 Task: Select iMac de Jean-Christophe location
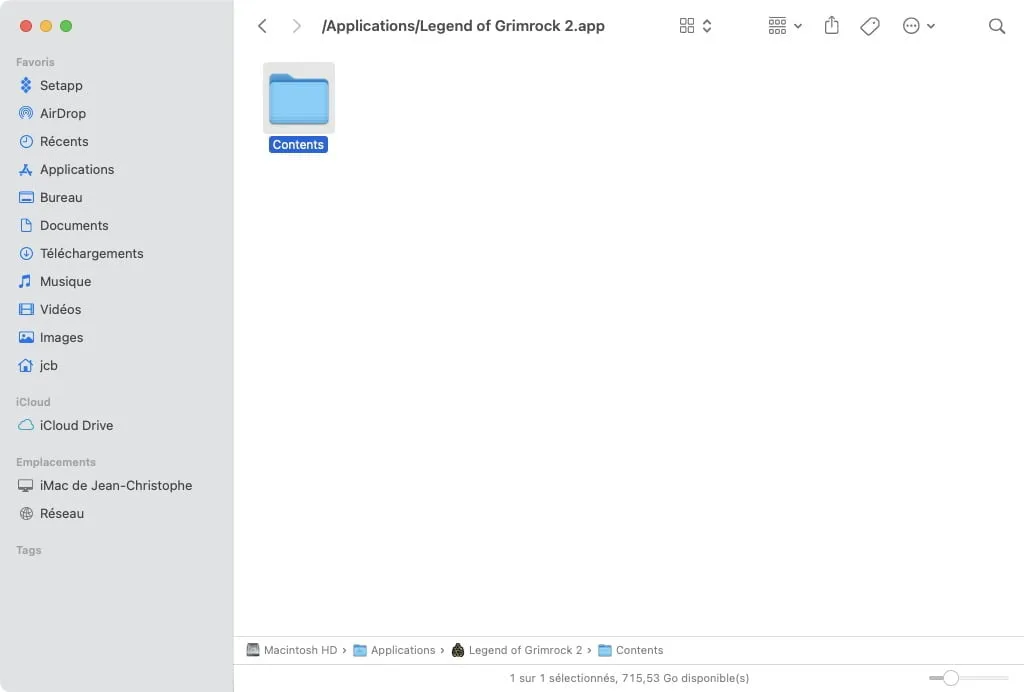pyautogui.click(x=116, y=486)
